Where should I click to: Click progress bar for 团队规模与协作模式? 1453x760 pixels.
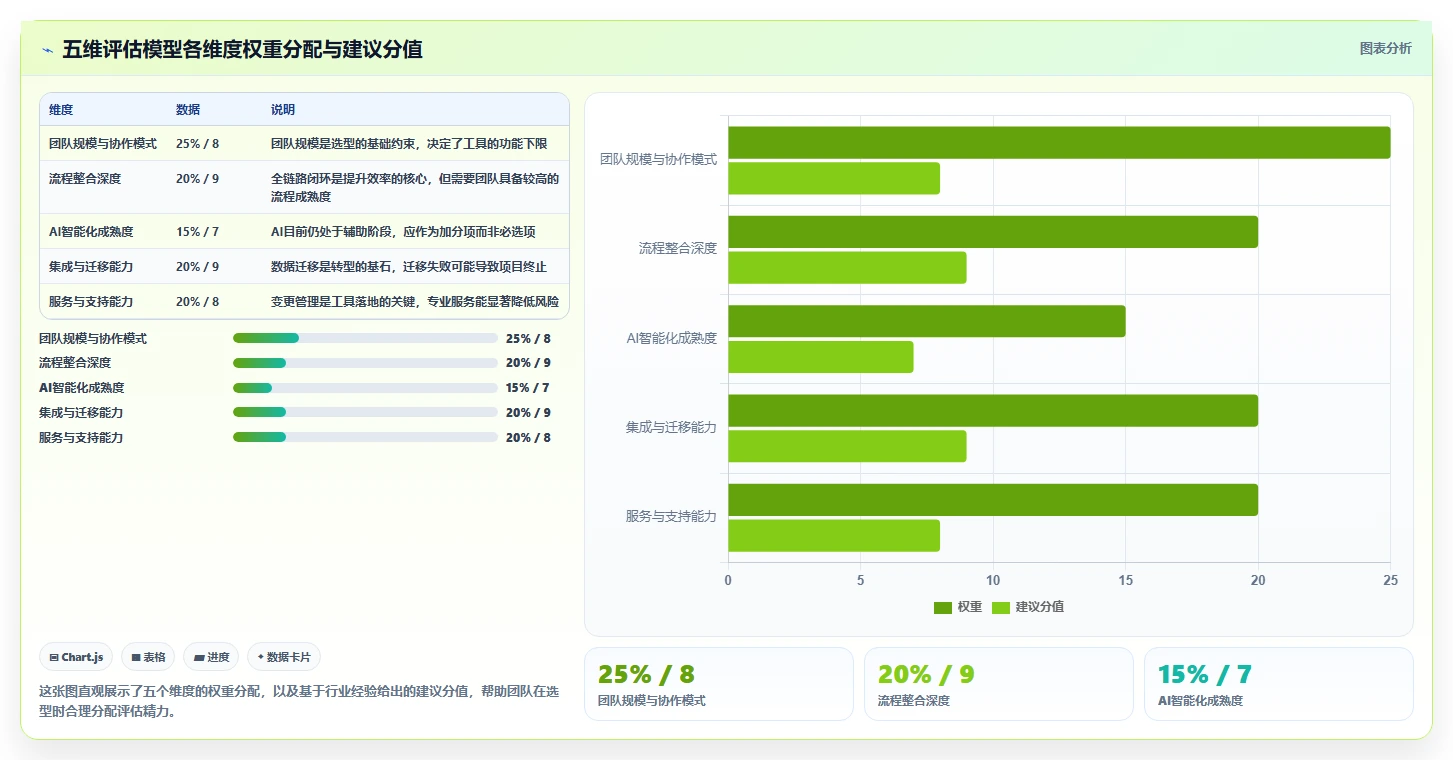(x=365, y=338)
